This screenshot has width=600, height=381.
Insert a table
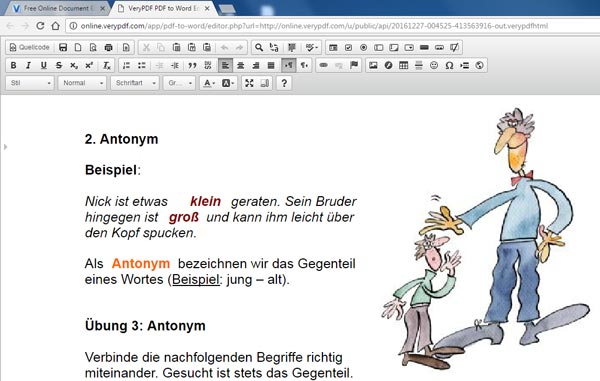pos(403,65)
